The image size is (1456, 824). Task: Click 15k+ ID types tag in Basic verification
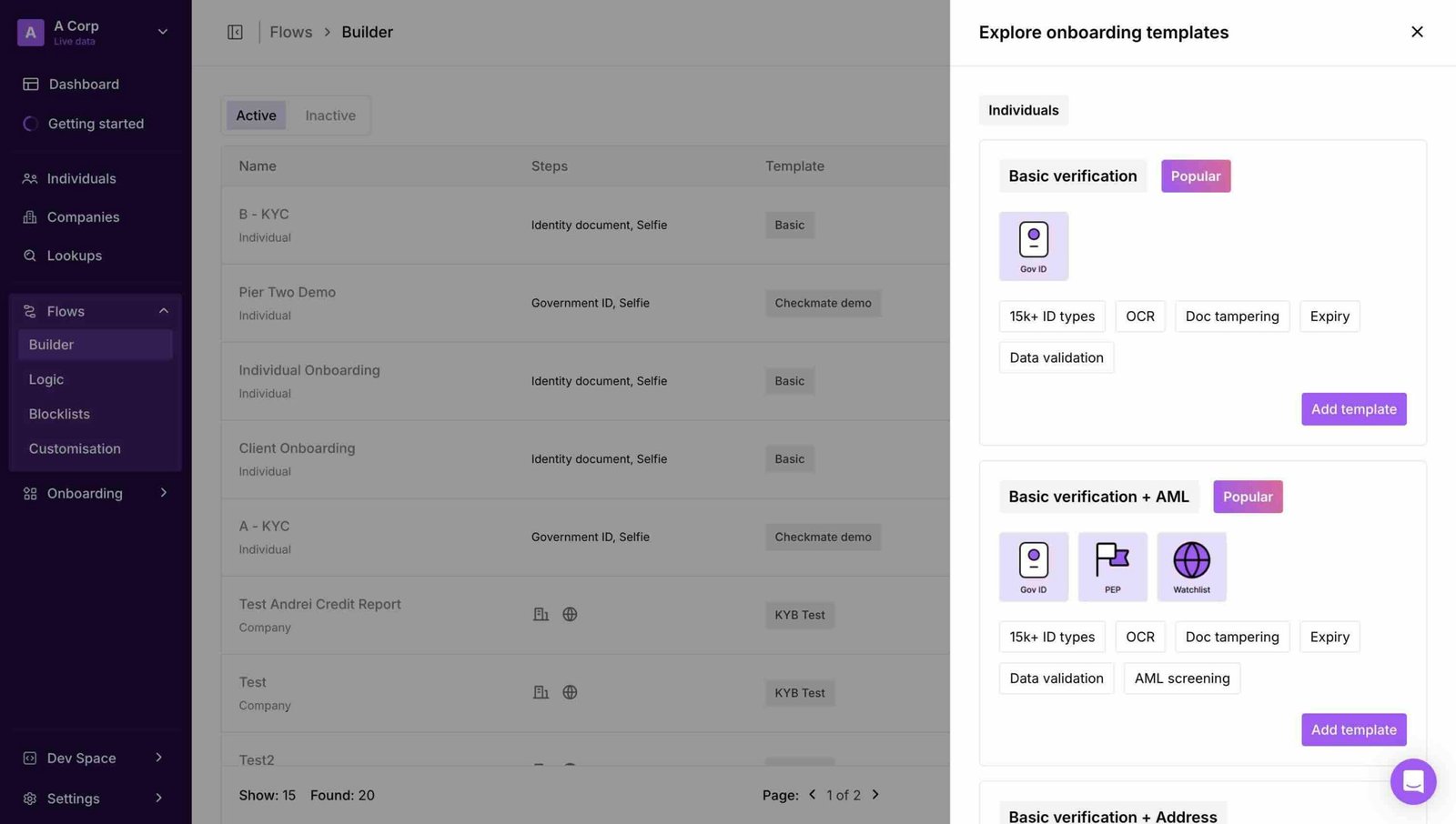pos(1052,317)
